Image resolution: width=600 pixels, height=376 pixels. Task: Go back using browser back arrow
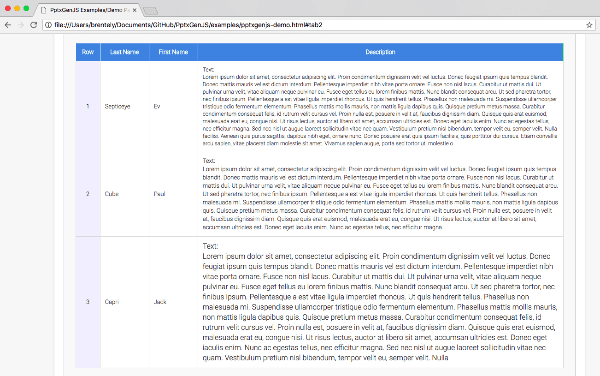point(8,25)
